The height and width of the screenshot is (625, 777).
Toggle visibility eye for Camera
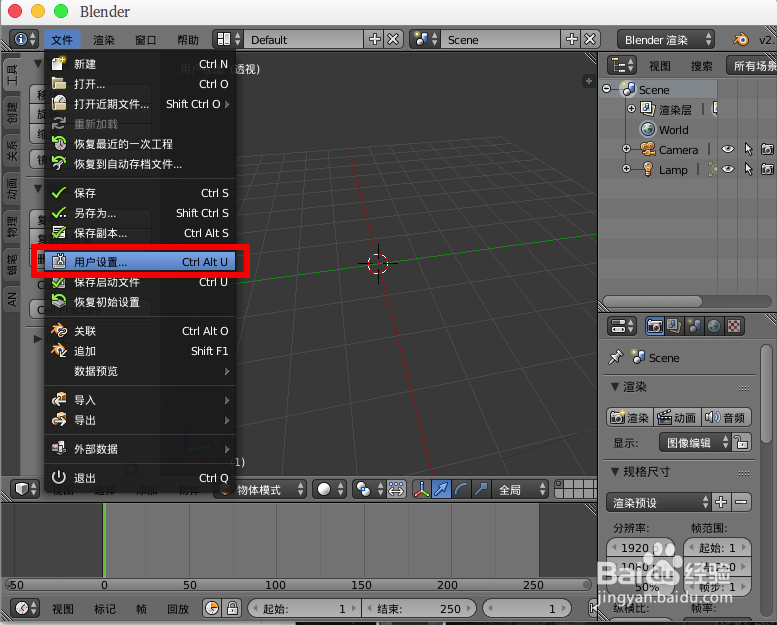pyautogui.click(x=727, y=149)
